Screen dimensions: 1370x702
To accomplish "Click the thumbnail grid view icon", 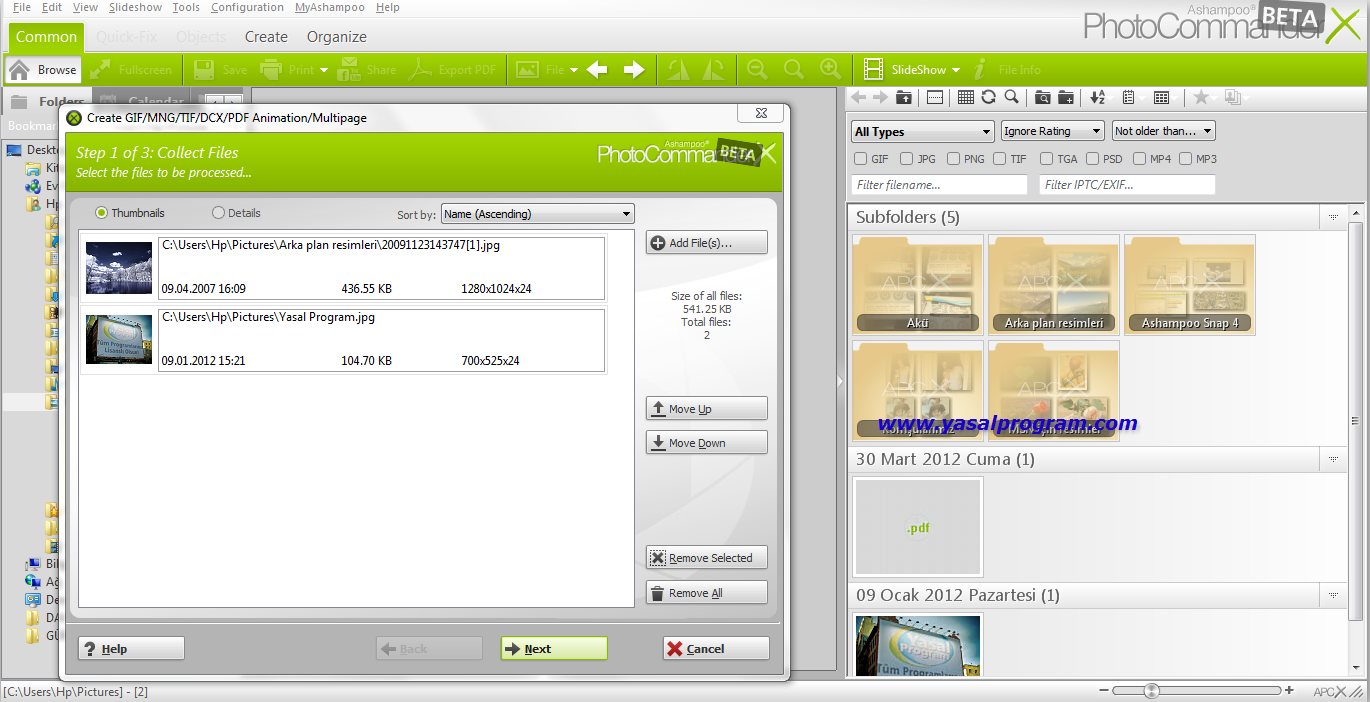I will [965, 97].
